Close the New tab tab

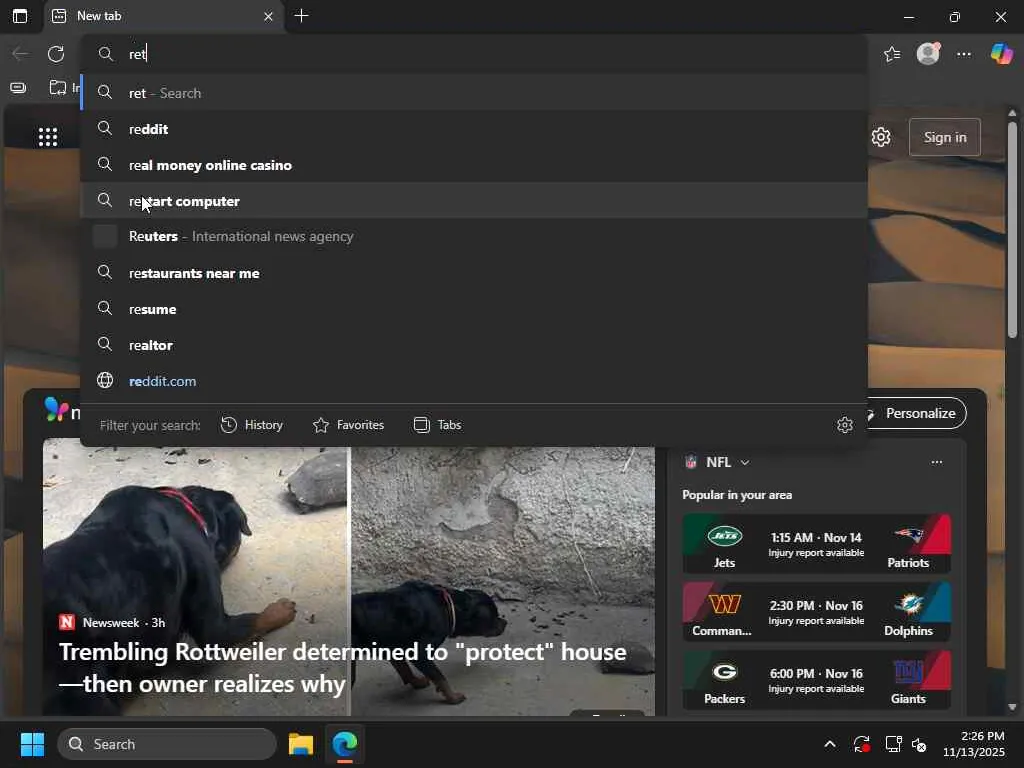point(268,16)
